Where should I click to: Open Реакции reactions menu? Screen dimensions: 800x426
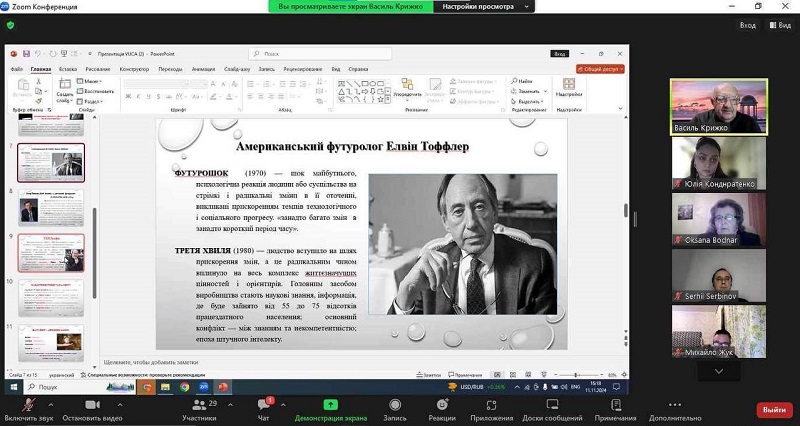pyautogui.click(x=442, y=410)
